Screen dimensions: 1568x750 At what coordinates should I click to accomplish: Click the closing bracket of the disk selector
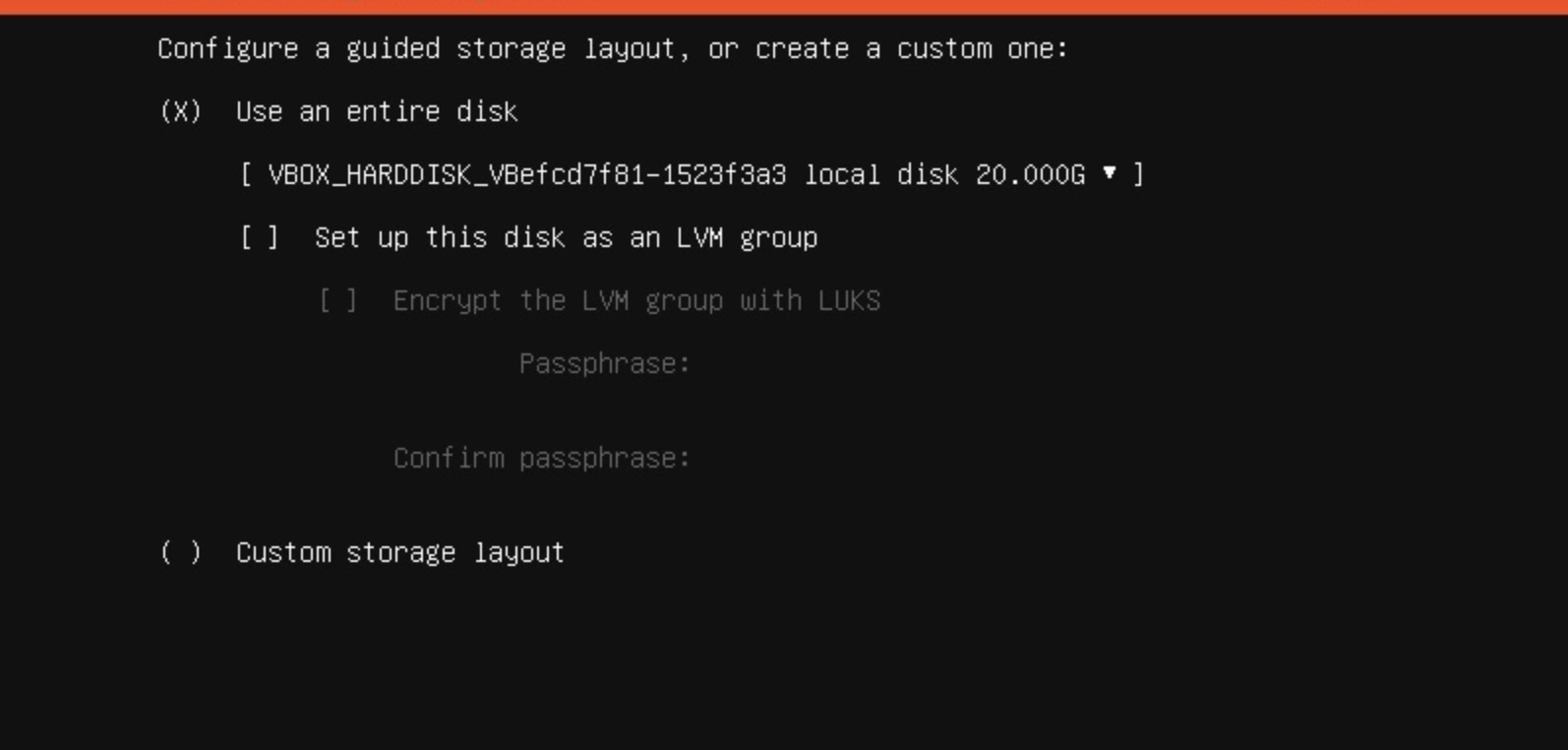coord(1138,174)
